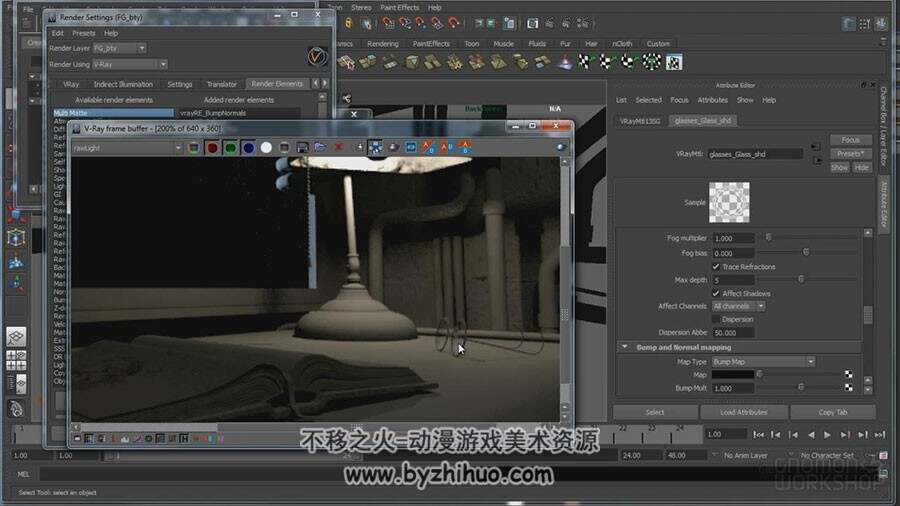Collapse Bump and Normal mapping section
This screenshot has height=506, width=900.
click(624, 347)
